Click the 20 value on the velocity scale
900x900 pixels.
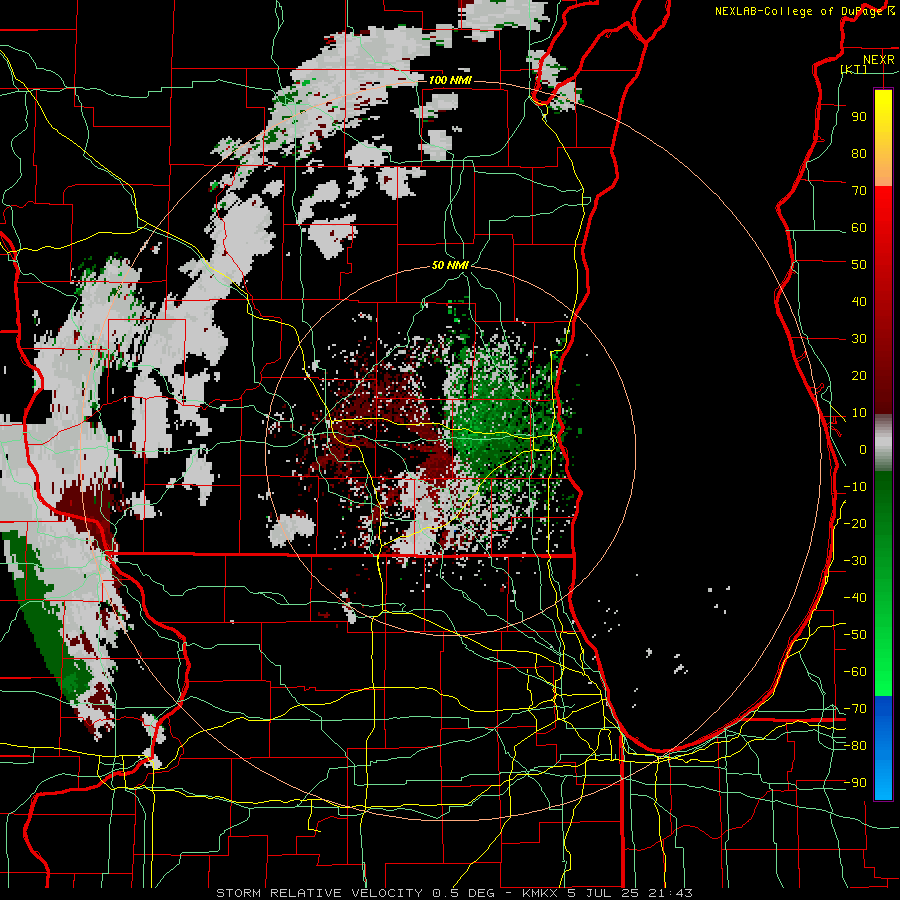point(859,375)
